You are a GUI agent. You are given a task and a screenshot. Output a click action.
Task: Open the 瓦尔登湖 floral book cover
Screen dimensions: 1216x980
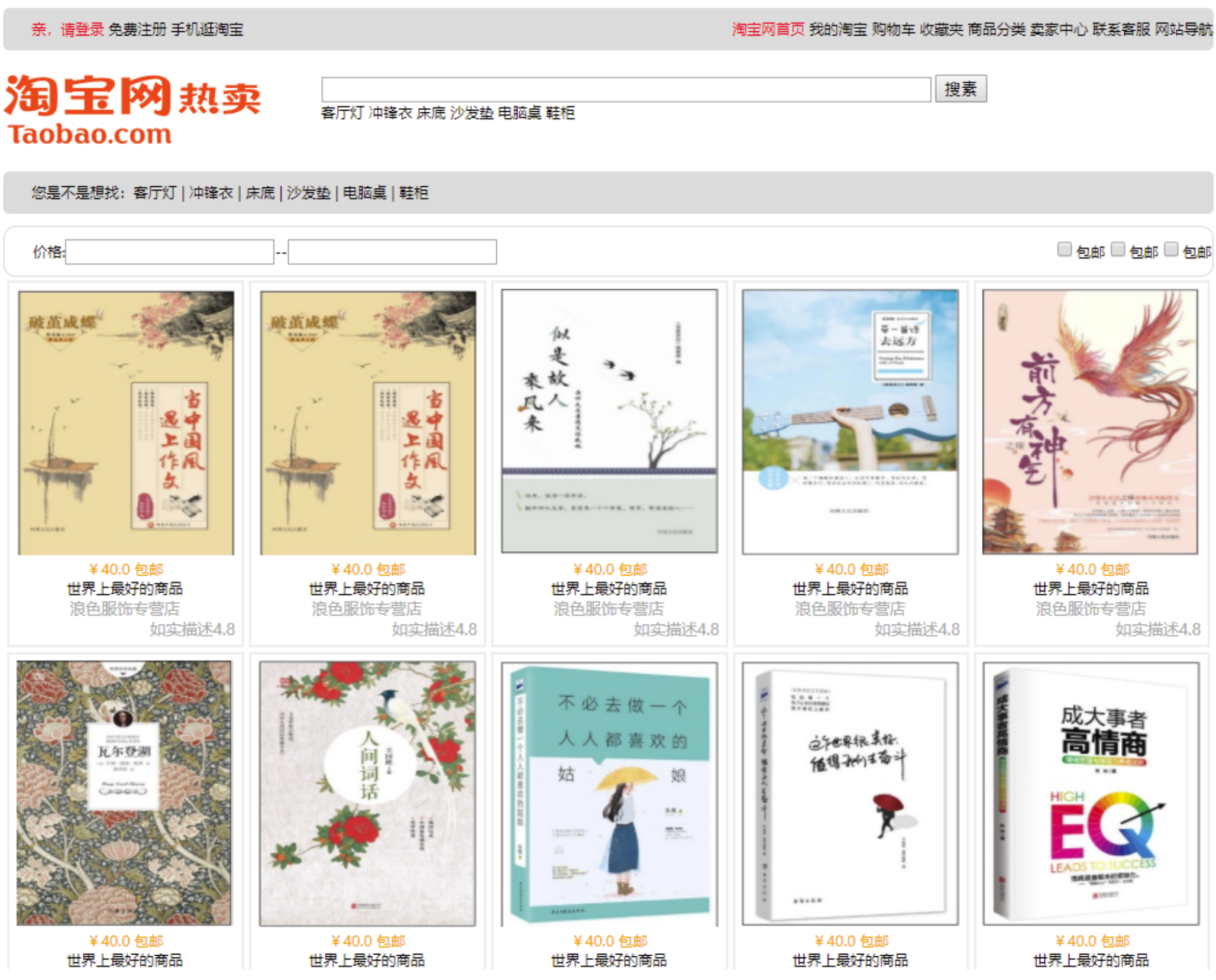124,793
